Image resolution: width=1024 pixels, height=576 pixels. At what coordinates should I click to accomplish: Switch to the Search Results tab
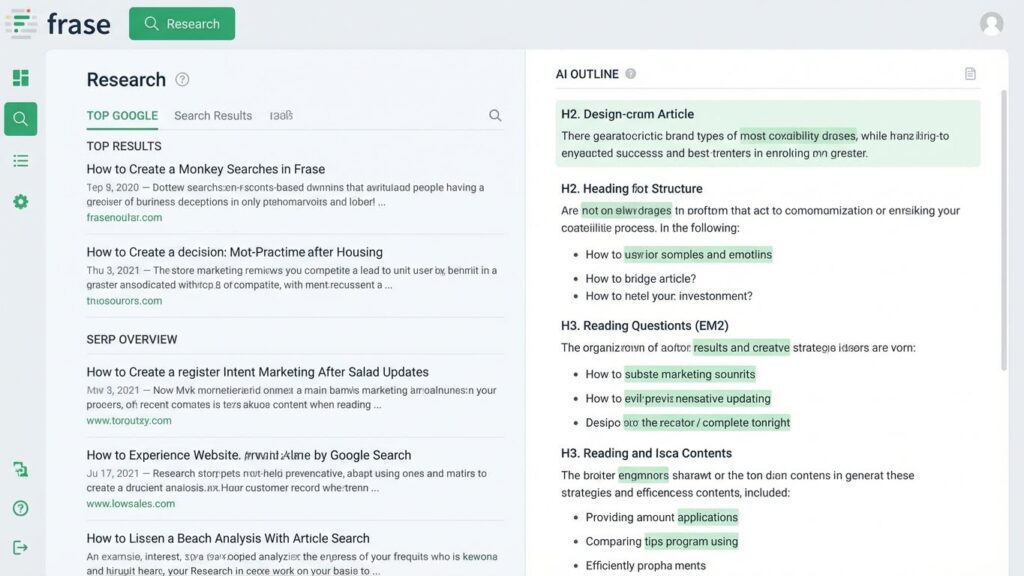[213, 116]
